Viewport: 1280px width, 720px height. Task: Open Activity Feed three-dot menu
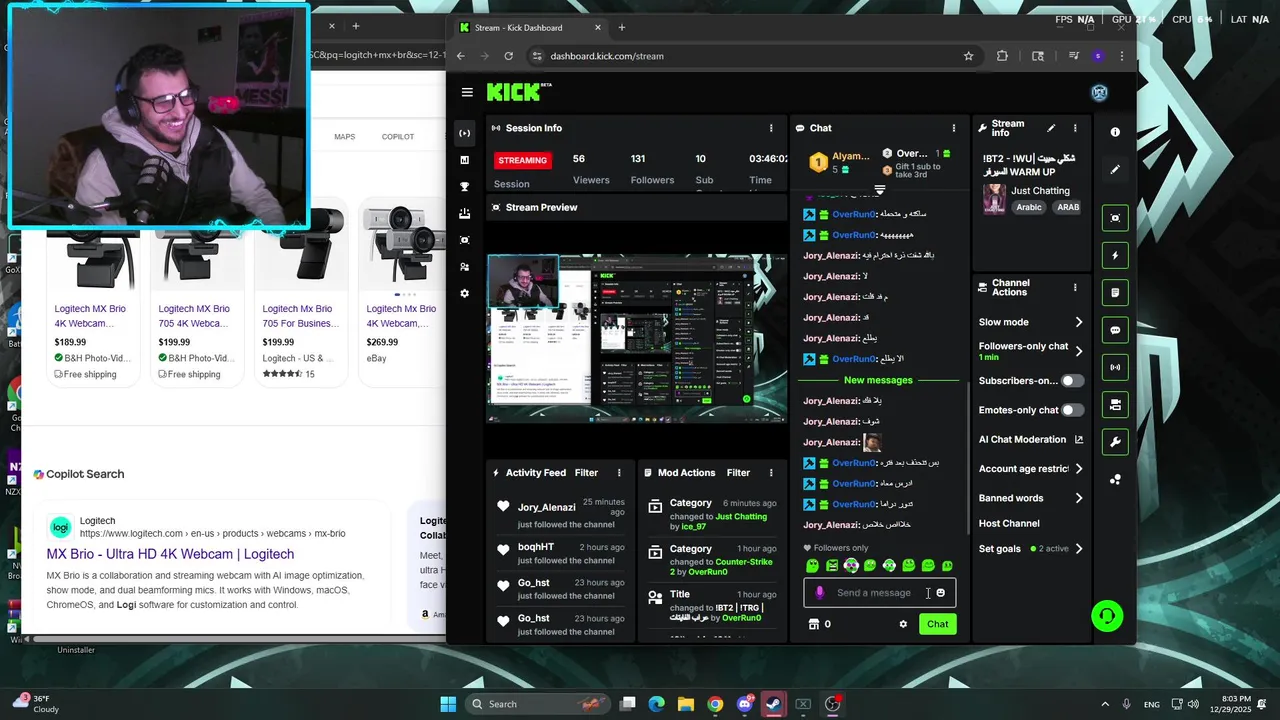(619, 473)
